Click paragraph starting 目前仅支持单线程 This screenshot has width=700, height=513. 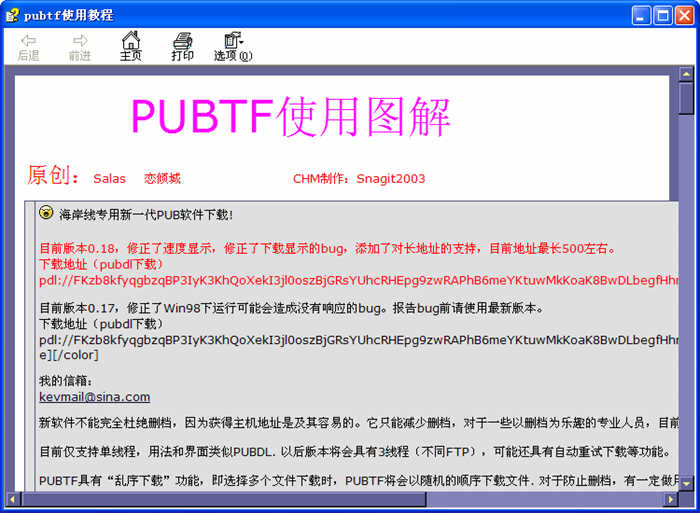(x=355, y=452)
